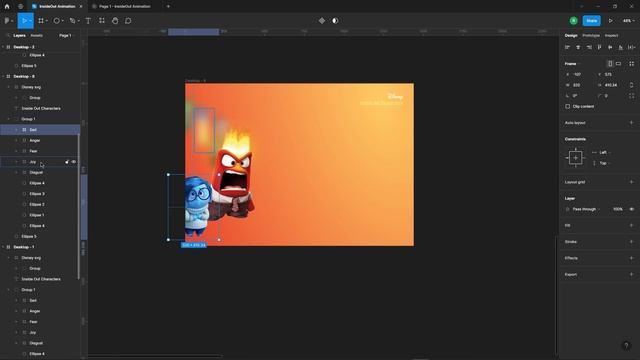The image size is (640, 360).
Task: Open the green user avatar
Action: pyautogui.click(x=573, y=21)
